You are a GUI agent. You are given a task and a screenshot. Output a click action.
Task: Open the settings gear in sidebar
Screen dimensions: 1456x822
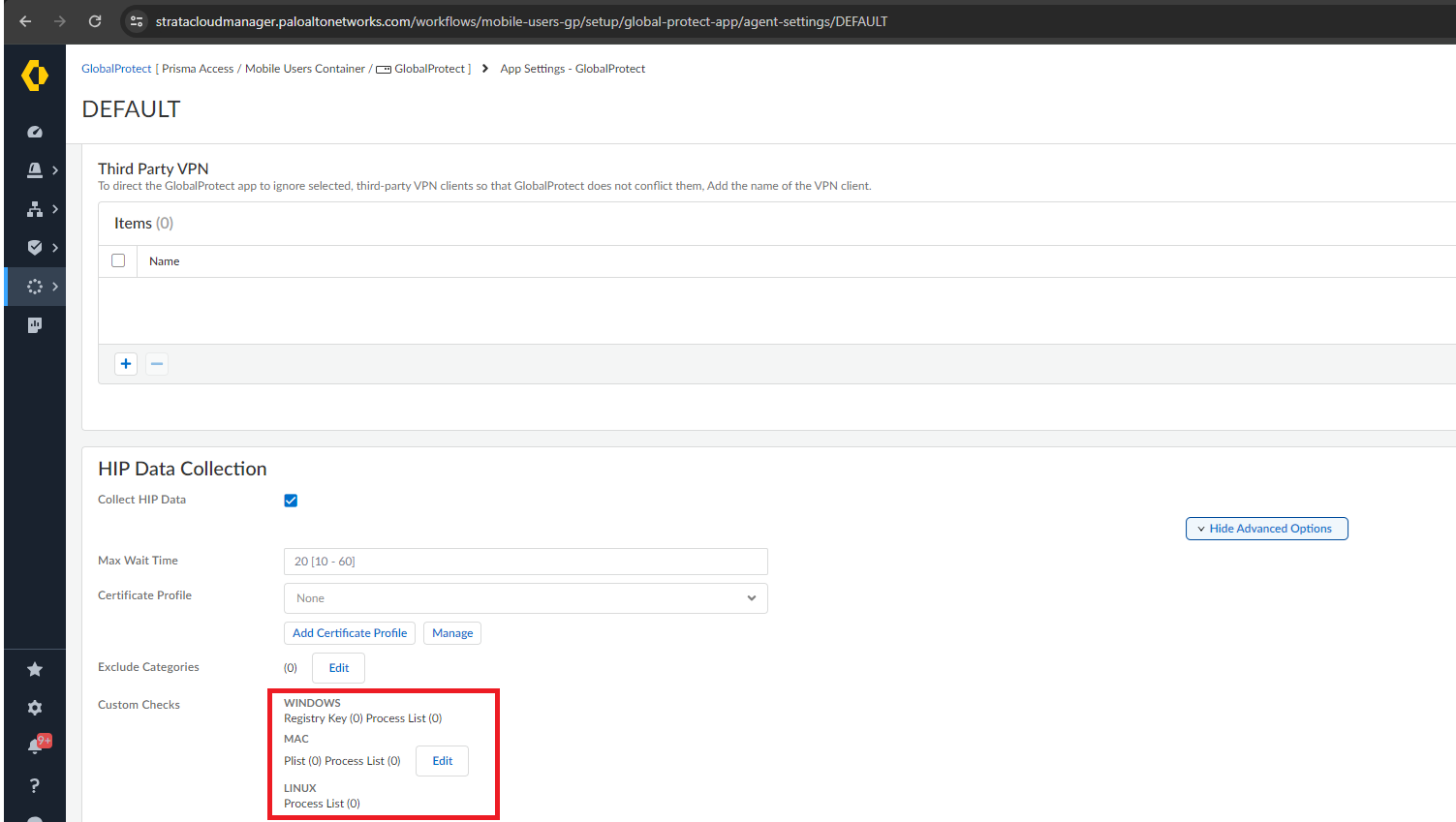[35, 708]
